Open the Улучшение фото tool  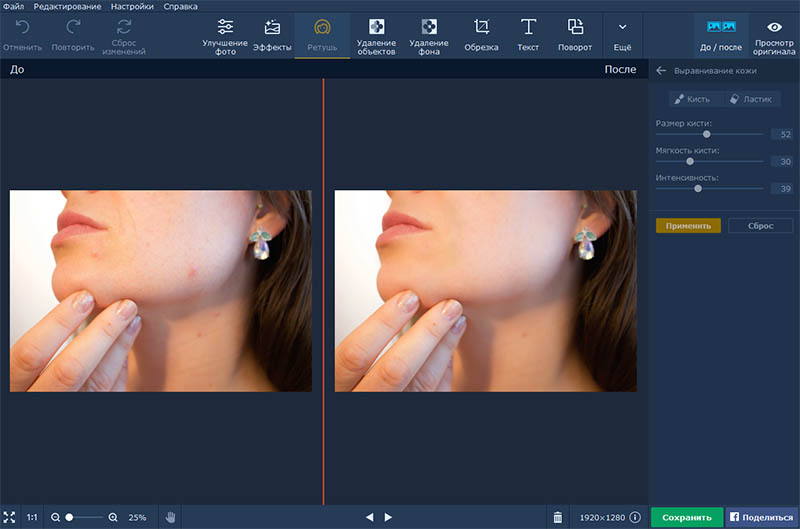click(x=225, y=35)
